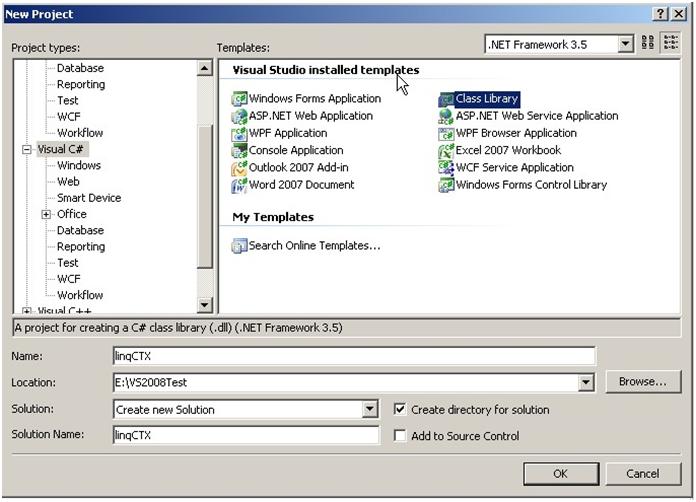The image size is (696, 502).
Task: Click the project types scroll up arrow
Action: [x=204, y=68]
